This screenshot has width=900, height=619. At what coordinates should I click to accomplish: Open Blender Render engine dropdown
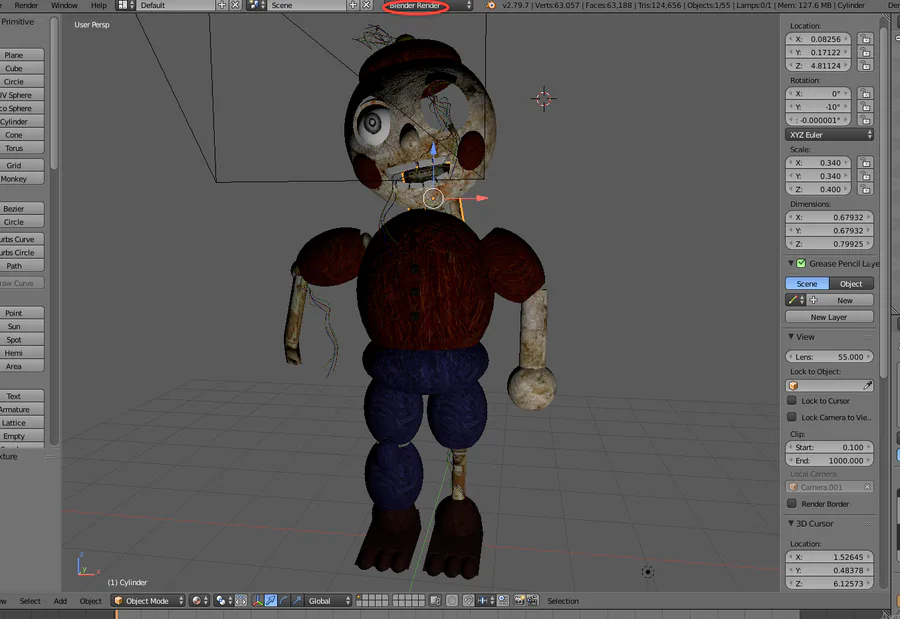pyautogui.click(x=429, y=5)
